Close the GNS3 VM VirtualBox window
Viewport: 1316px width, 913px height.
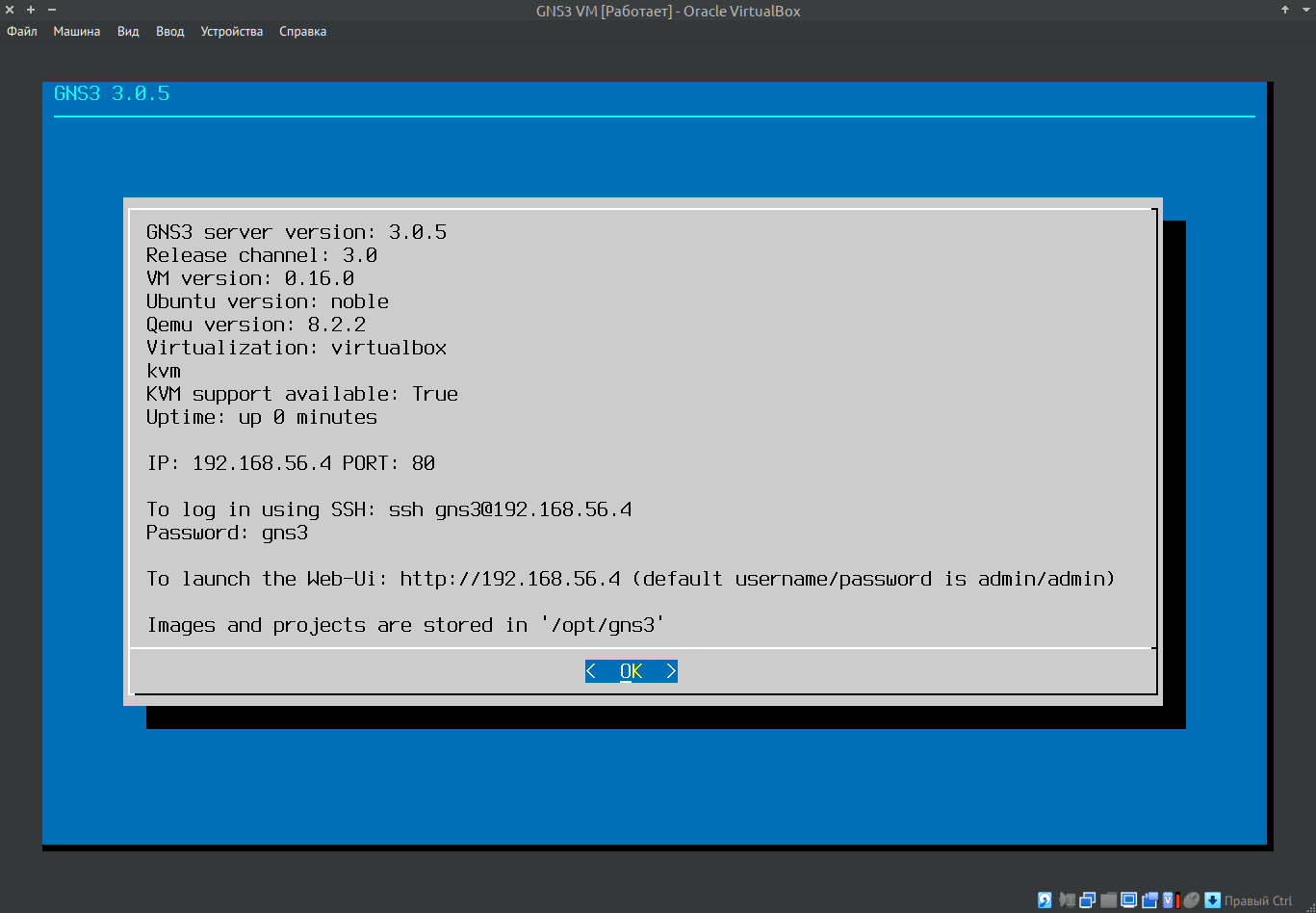[x=10, y=10]
